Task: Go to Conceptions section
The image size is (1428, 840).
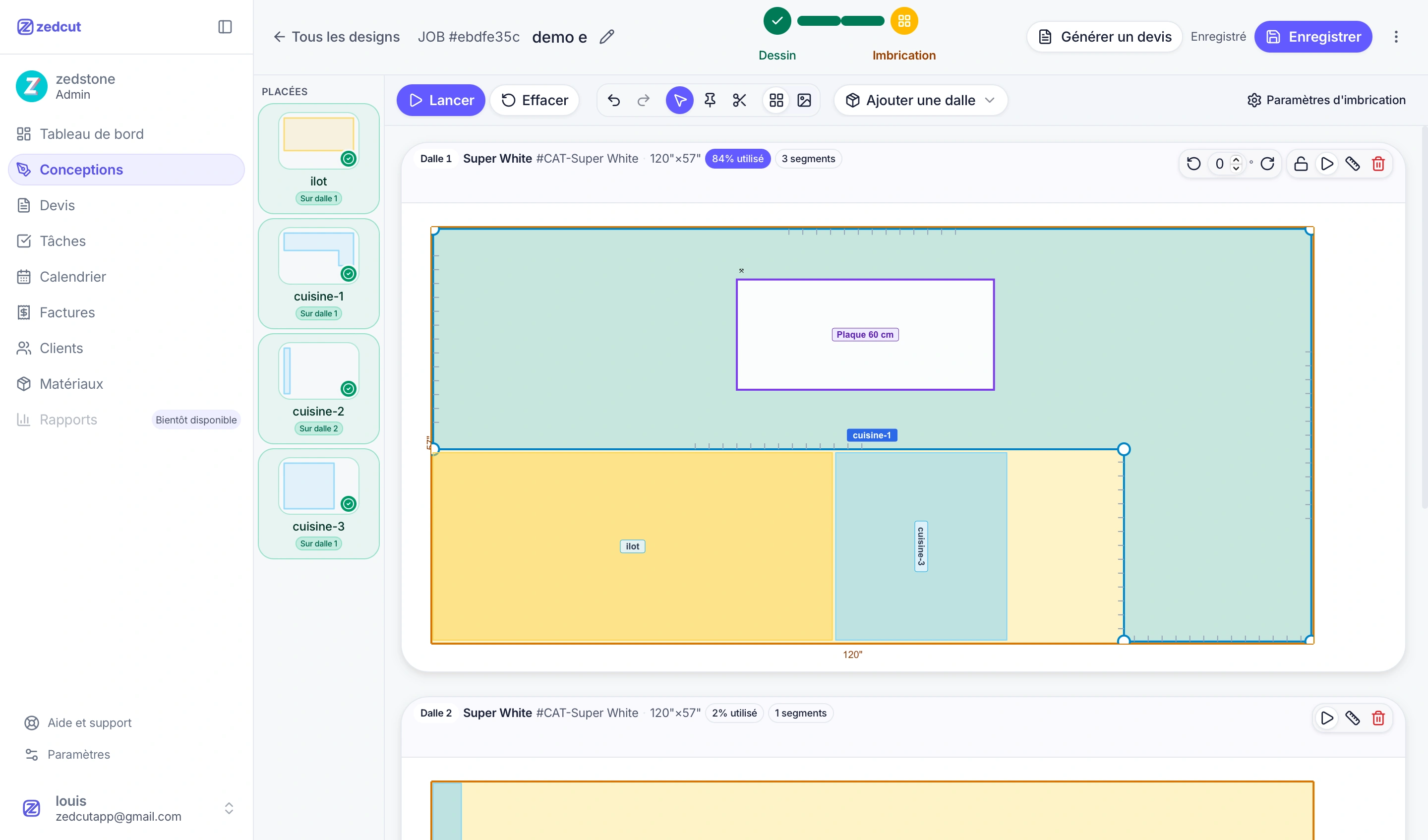Action: pyautogui.click(x=126, y=170)
